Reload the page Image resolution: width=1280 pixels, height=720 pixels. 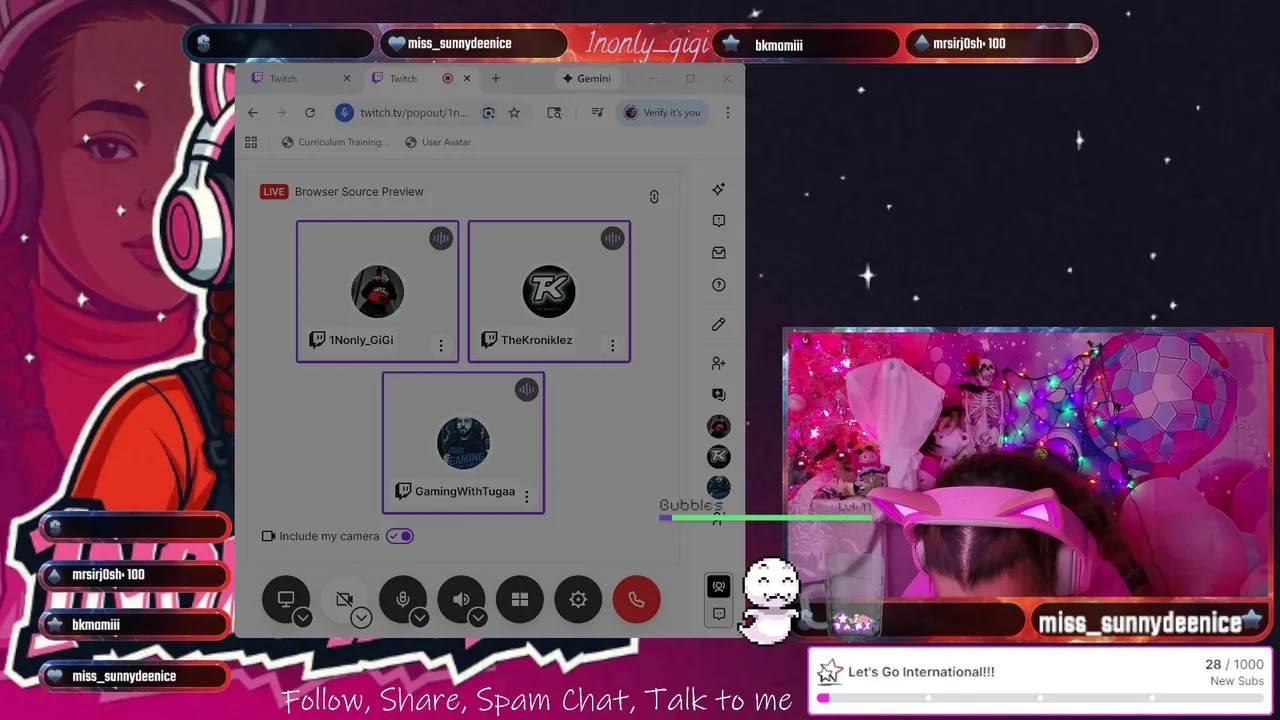point(310,113)
